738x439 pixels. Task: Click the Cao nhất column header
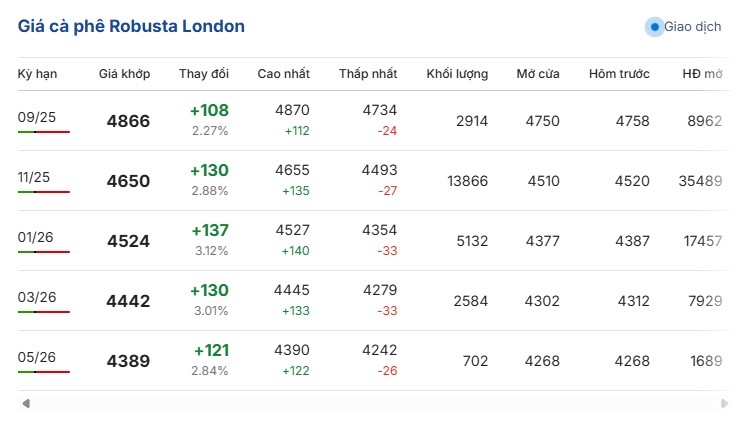click(x=283, y=74)
